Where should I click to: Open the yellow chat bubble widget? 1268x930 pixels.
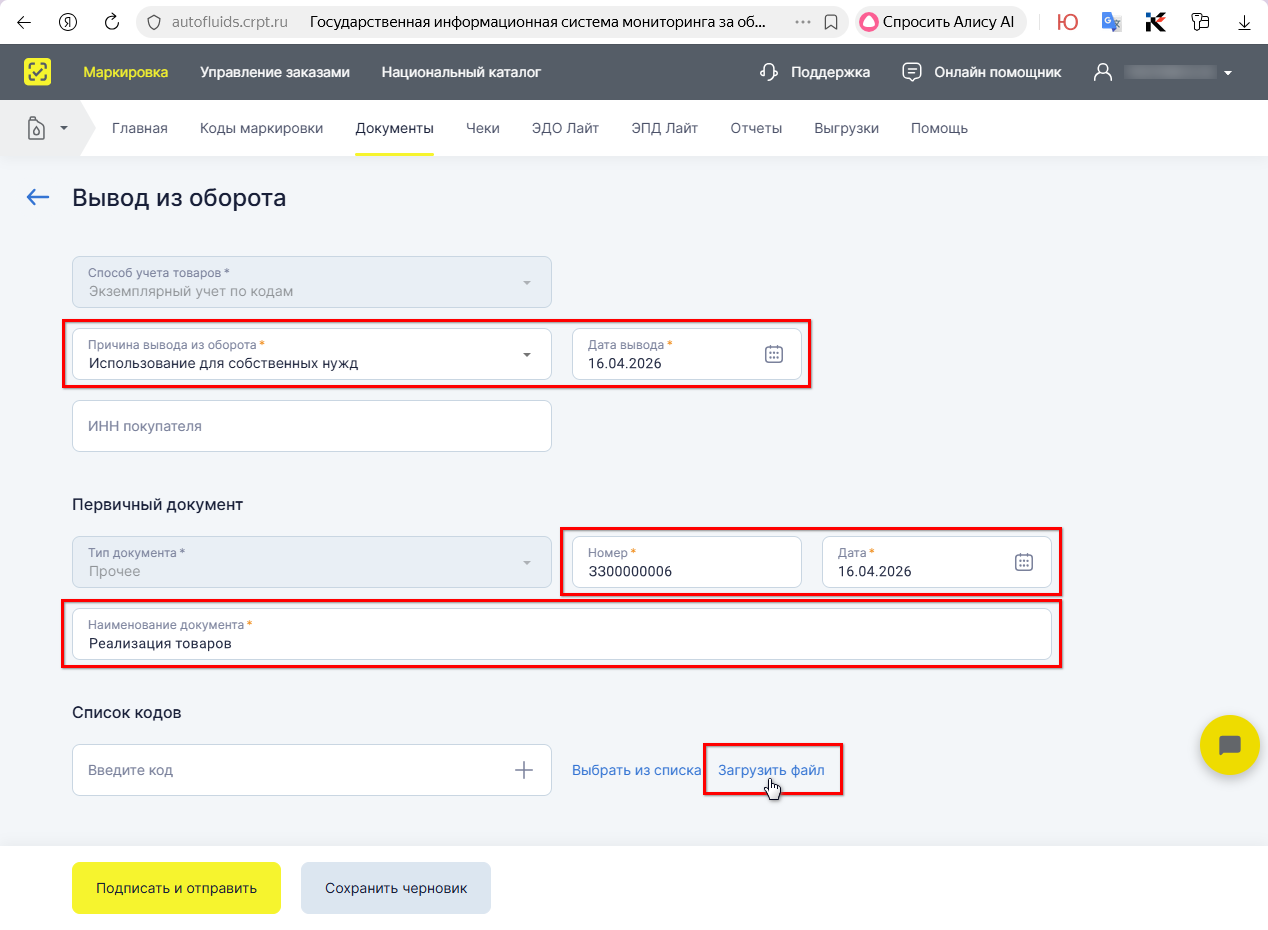1229,745
